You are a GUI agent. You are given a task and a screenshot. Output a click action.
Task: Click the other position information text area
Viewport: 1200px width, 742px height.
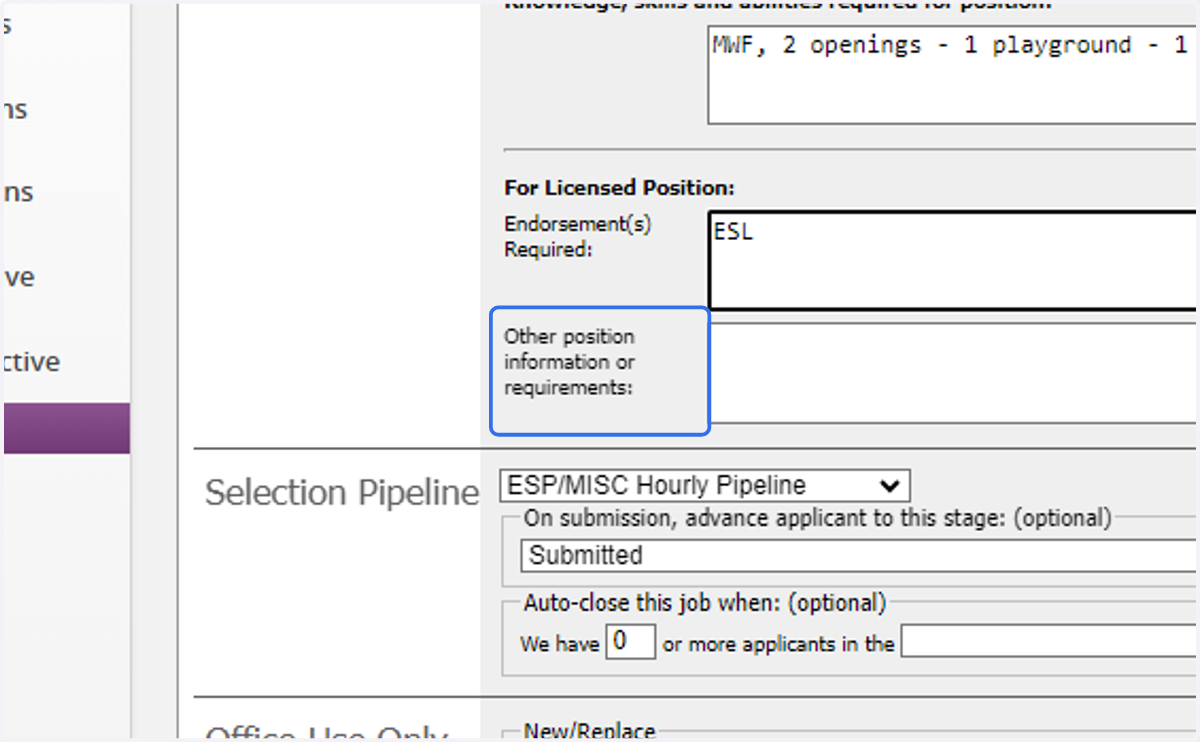[x=953, y=373]
